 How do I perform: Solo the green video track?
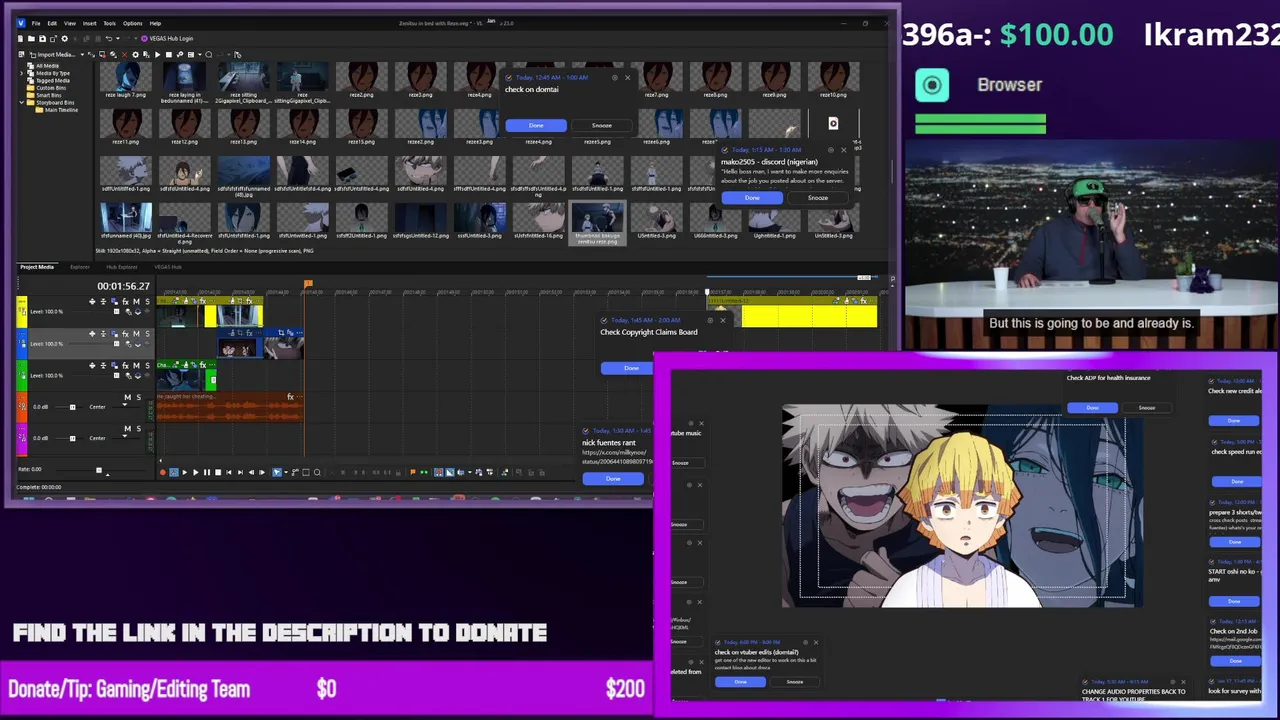click(x=147, y=365)
